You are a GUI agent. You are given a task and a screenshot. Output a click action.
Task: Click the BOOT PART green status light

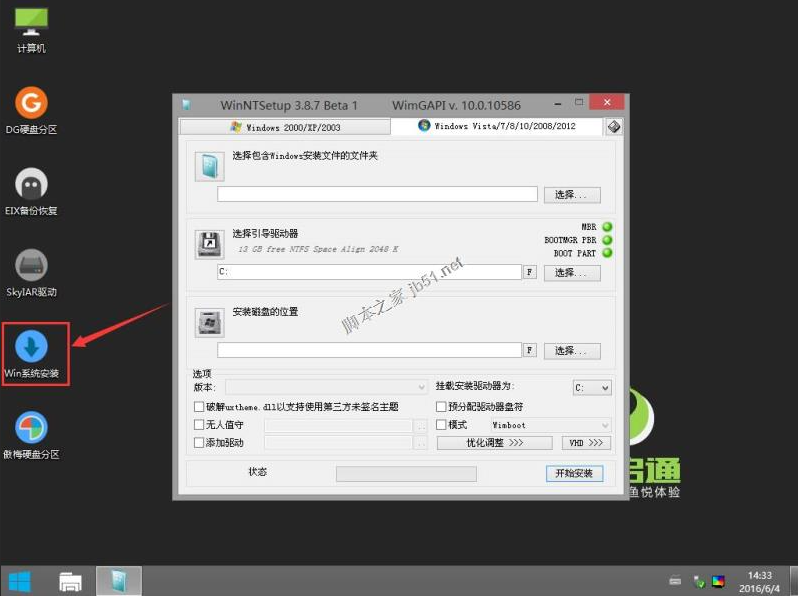tap(607, 253)
